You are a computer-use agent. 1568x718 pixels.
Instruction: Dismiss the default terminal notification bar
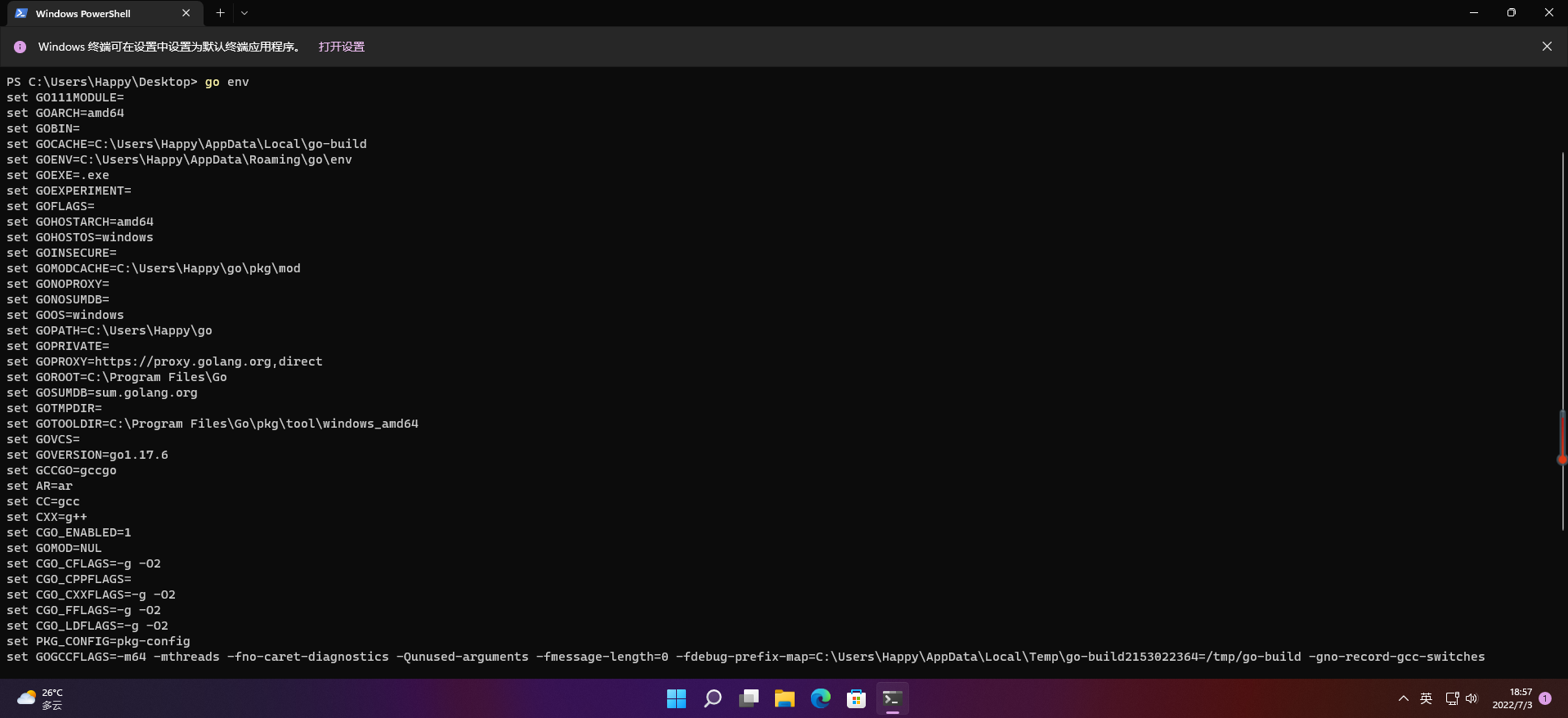coord(1547,47)
